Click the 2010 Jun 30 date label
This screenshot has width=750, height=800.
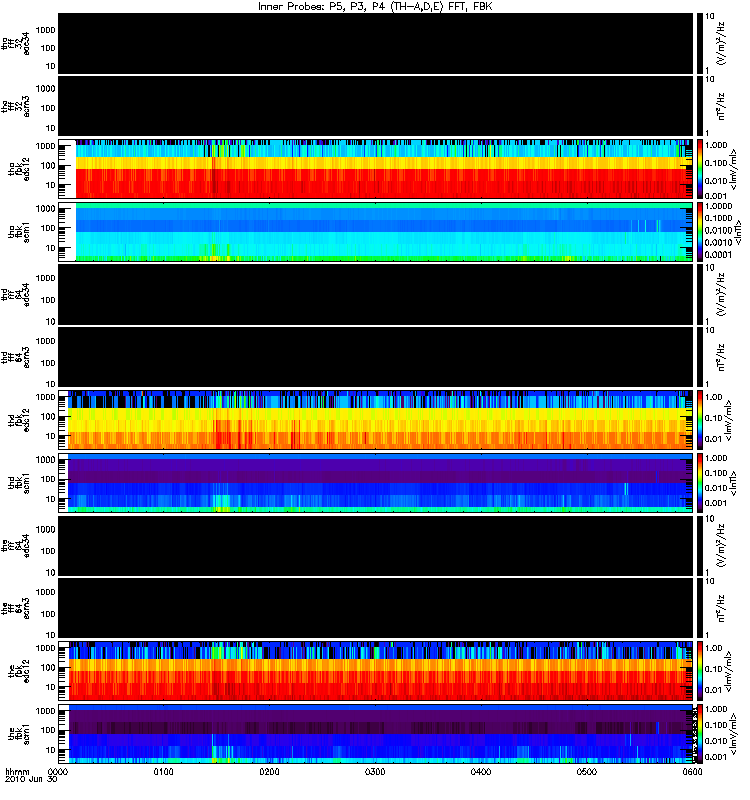[x=31, y=780]
